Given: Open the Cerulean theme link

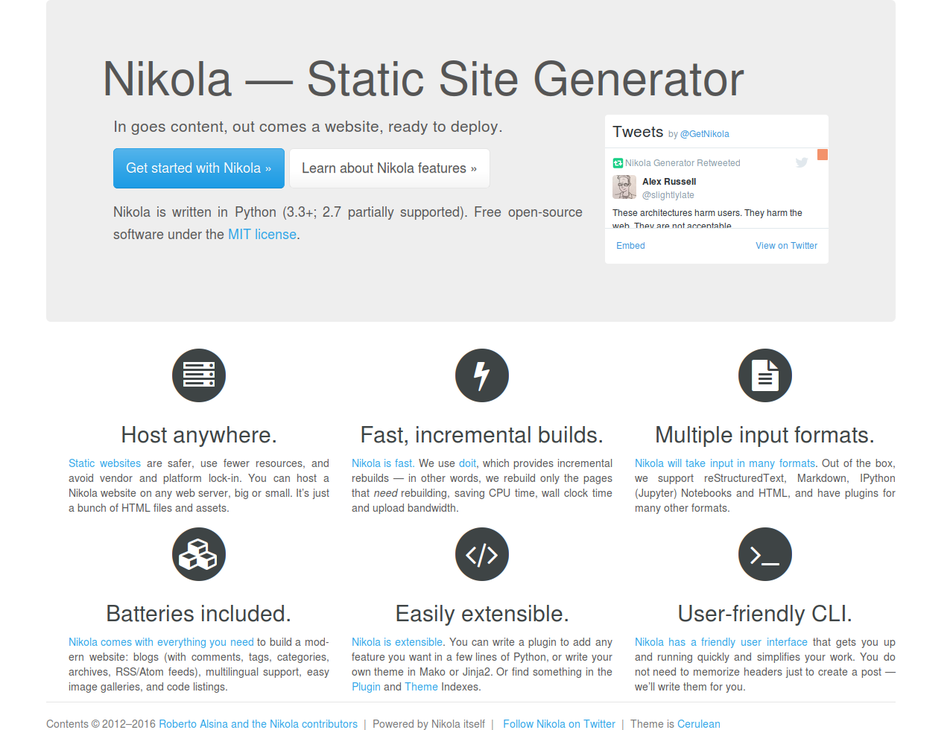Looking at the screenshot, I should click(x=699, y=724).
